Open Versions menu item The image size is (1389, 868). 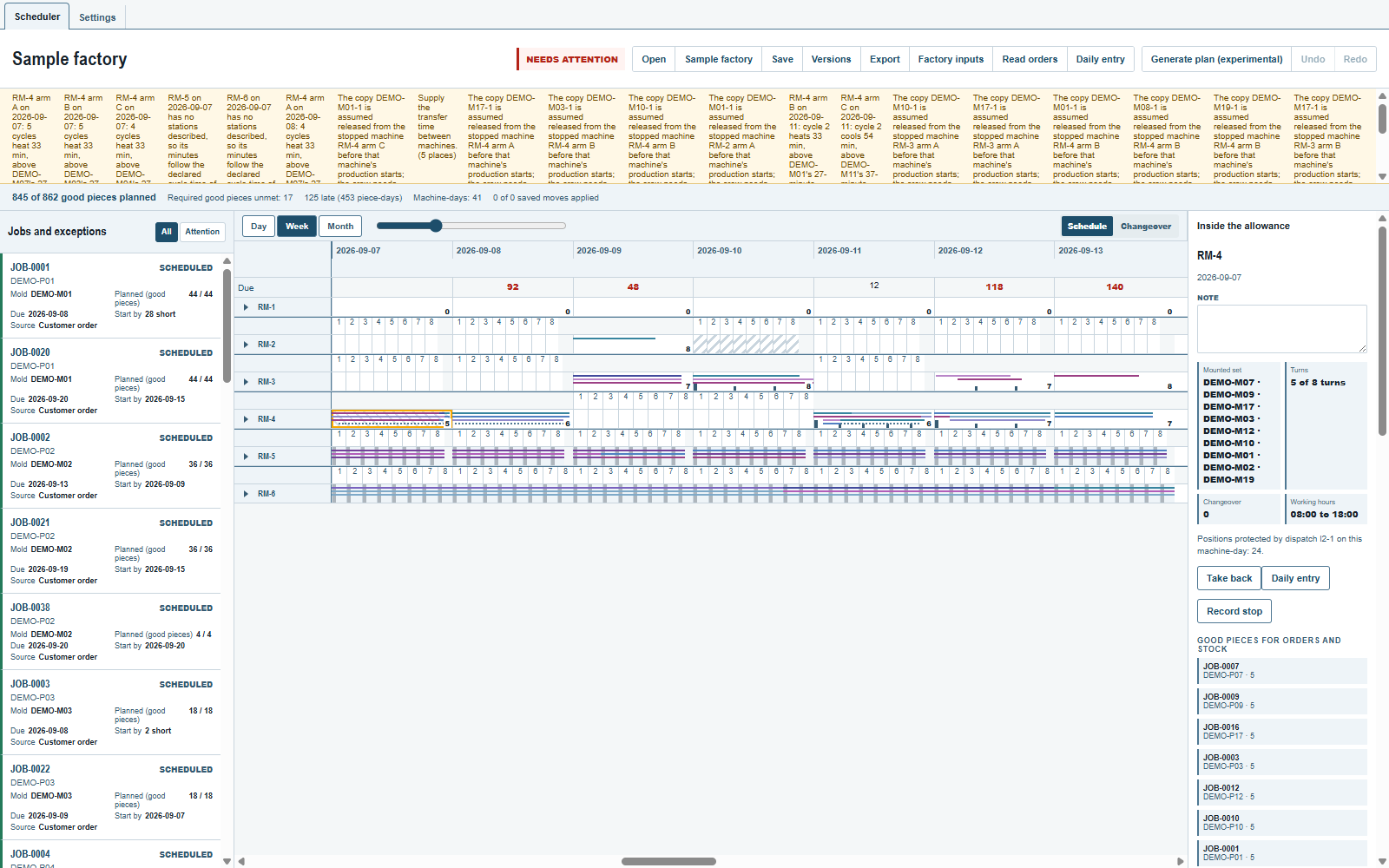(831, 59)
